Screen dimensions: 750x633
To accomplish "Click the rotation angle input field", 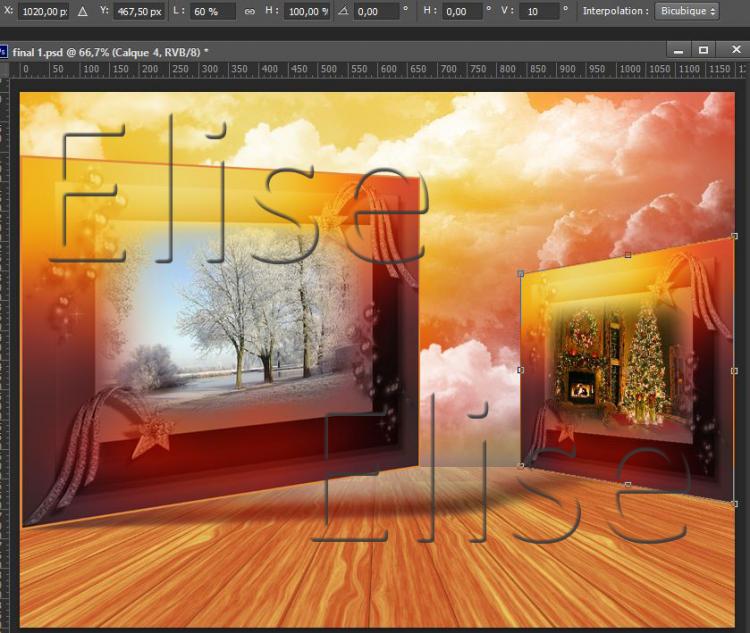I will coord(376,12).
